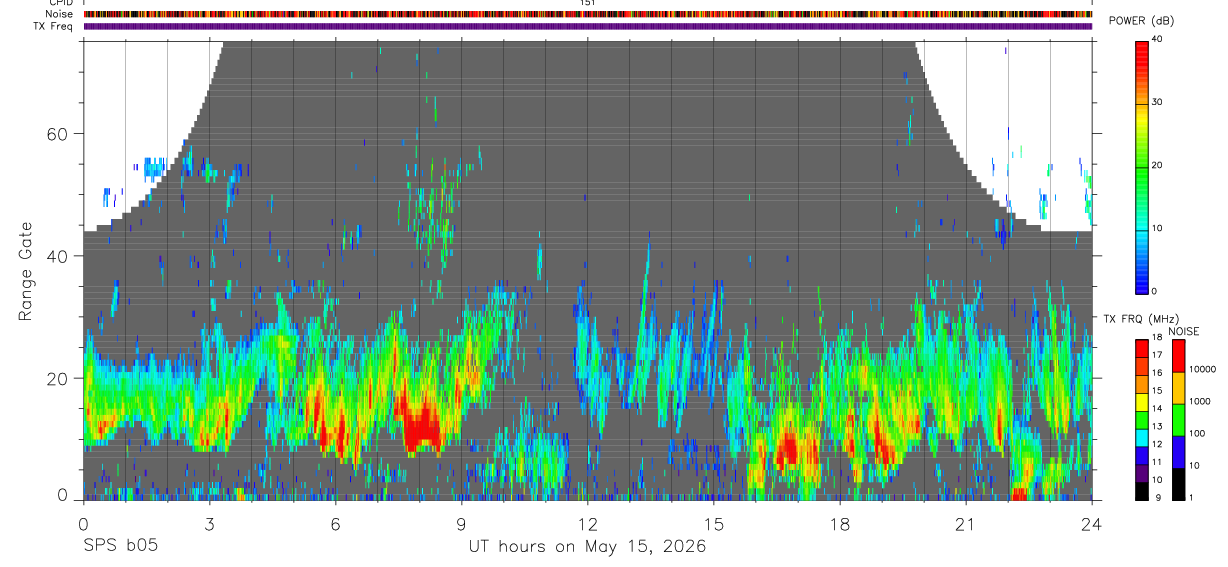Viewport: 1228px width, 567px height.
Task: Click the POWER (dB) color bar
Action: tap(1141, 166)
